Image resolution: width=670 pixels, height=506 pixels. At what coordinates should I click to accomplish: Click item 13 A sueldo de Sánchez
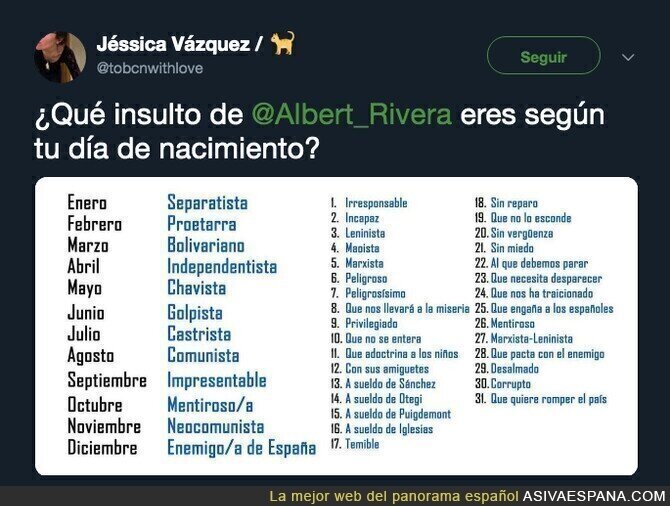pyautogui.click(x=383, y=384)
